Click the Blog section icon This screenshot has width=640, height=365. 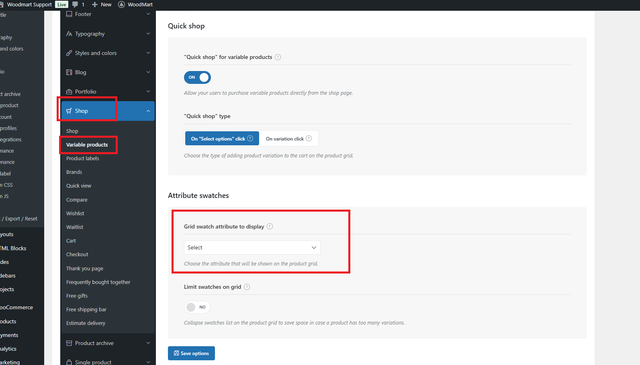click(x=69, y=72)
